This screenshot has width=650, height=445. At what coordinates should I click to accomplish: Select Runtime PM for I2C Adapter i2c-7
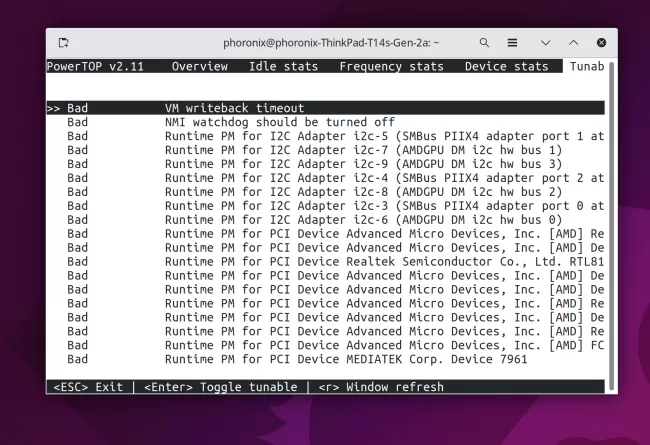325,150
